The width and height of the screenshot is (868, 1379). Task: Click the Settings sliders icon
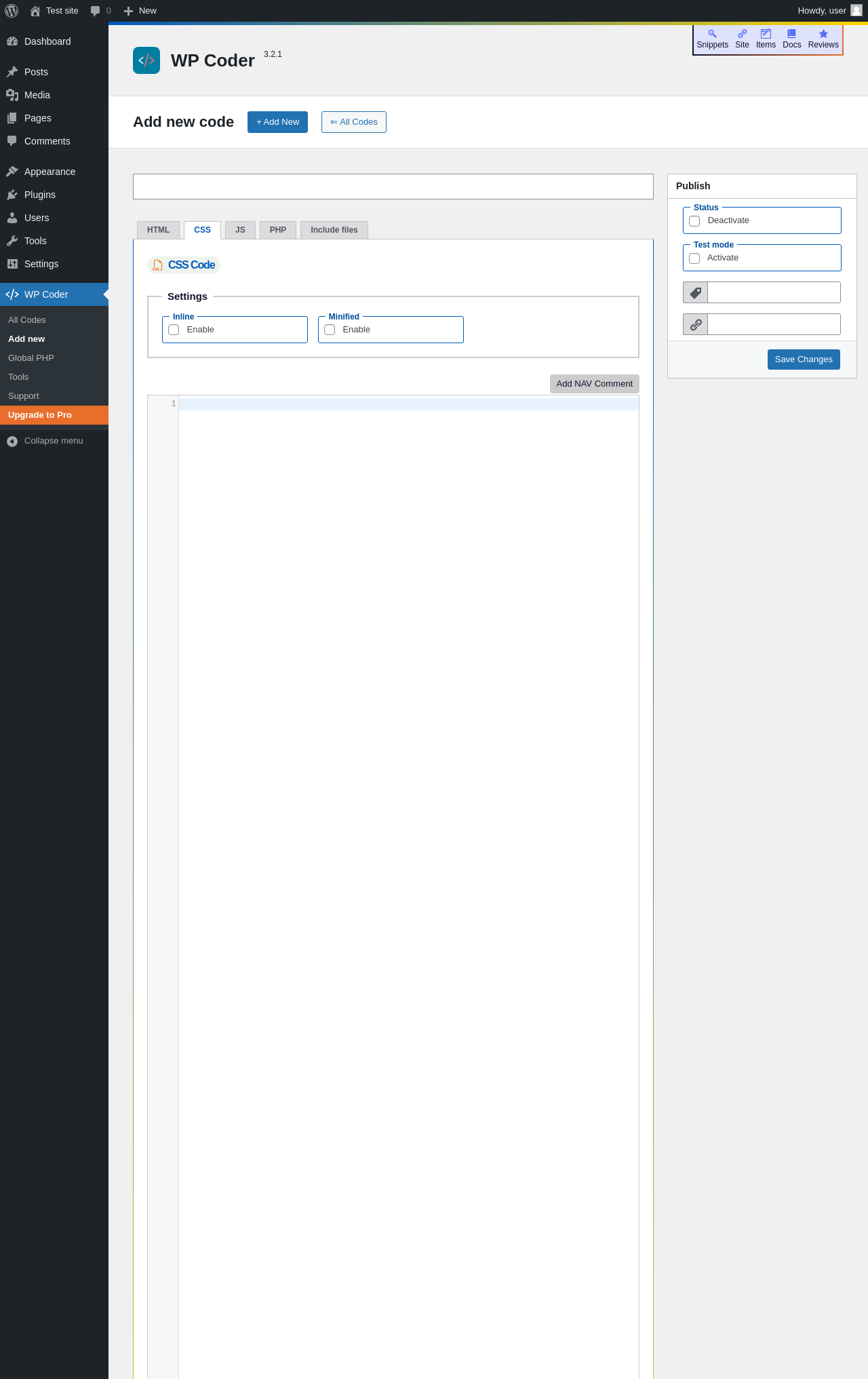coord(12,264)
